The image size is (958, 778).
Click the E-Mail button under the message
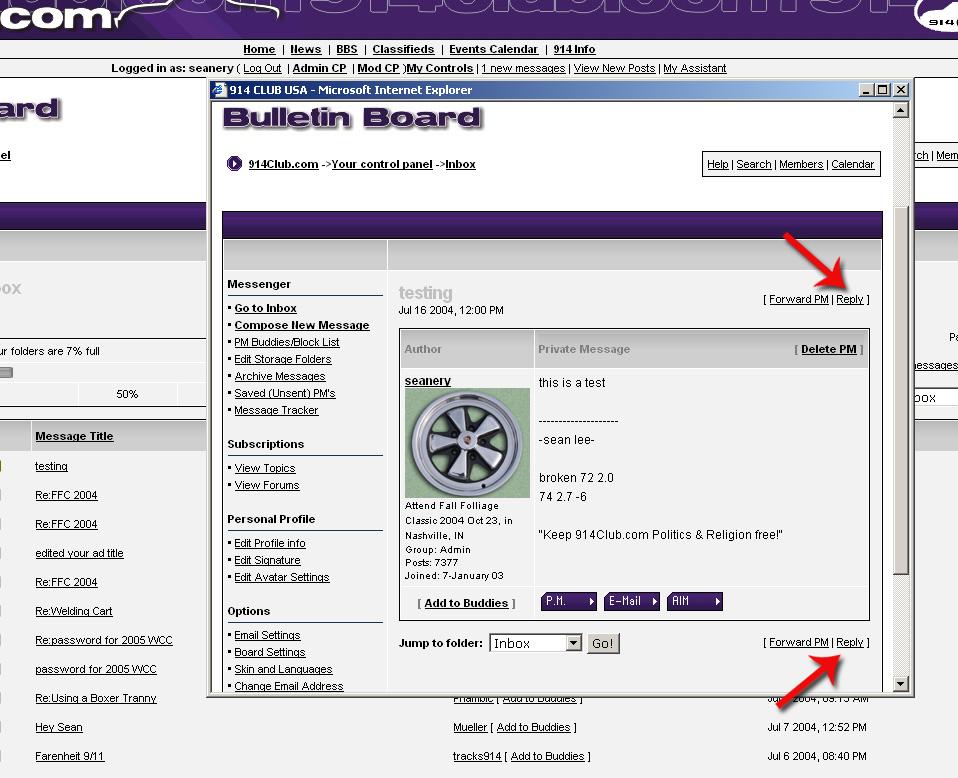pyautogui.click(x=632, y=601)
